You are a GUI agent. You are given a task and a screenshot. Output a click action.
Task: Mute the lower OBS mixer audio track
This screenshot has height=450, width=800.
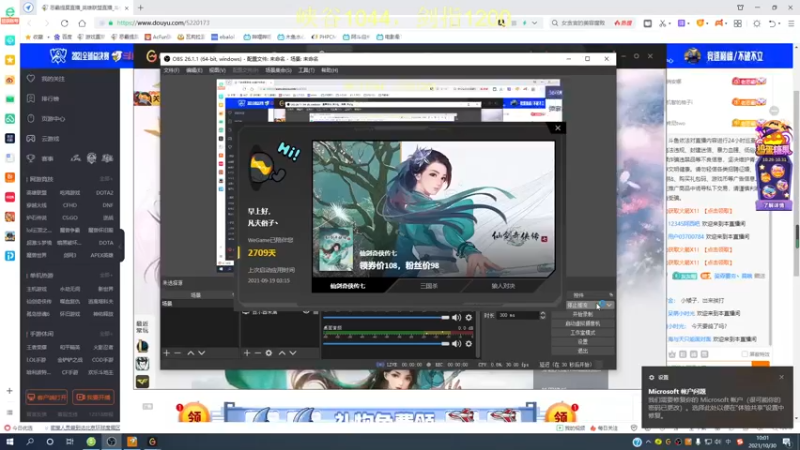click(x=456, y=344)
